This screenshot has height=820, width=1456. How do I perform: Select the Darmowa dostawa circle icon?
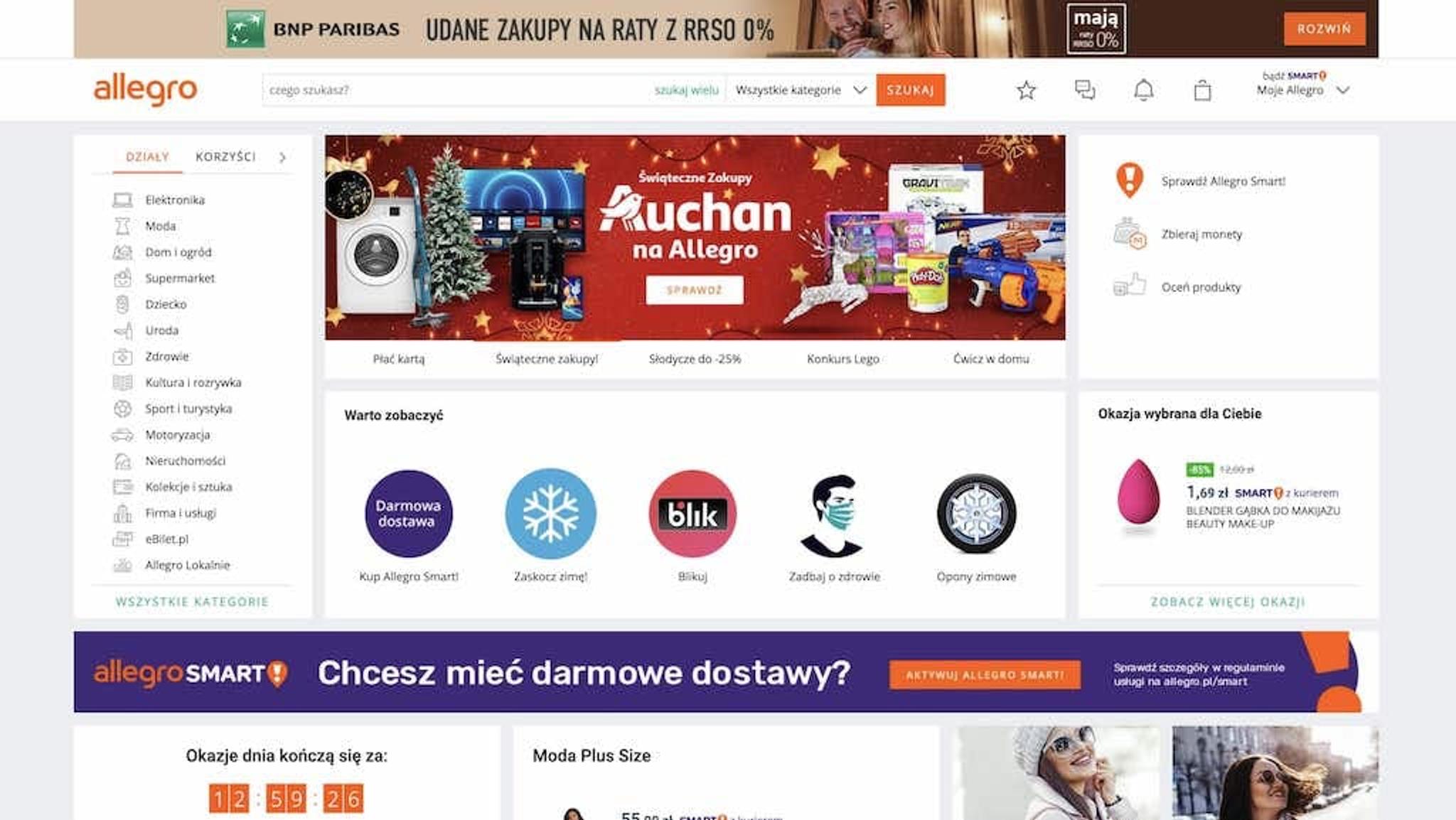[409, 514]
